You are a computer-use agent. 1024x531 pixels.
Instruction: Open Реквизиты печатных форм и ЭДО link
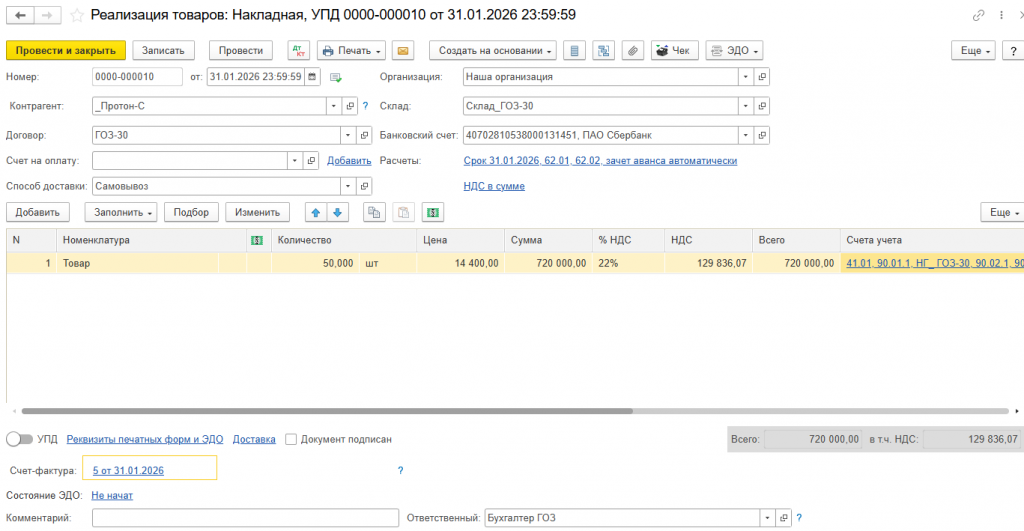click(145, 440)
